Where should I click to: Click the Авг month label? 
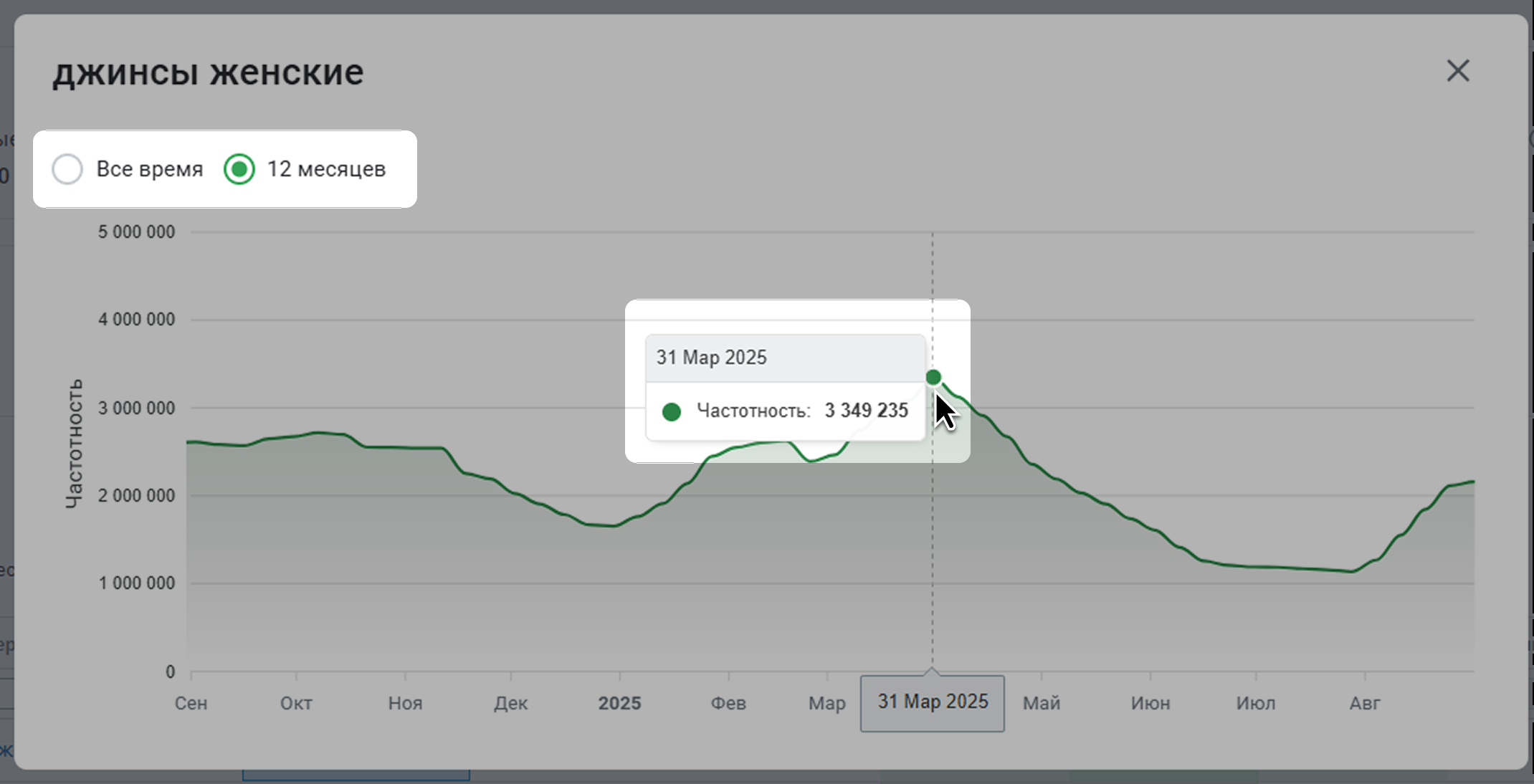pos(1364,703)
